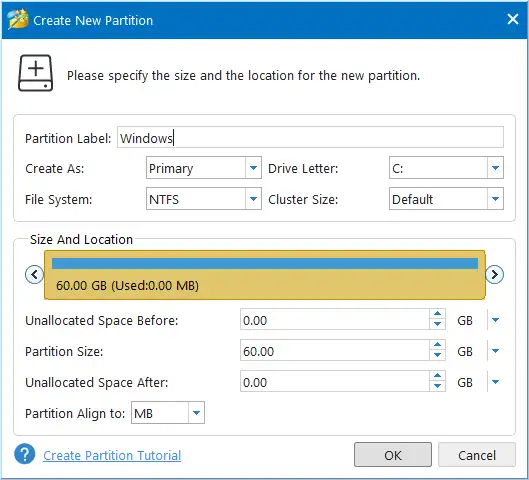Click inside the Partition Label text field

pos(310,137)
